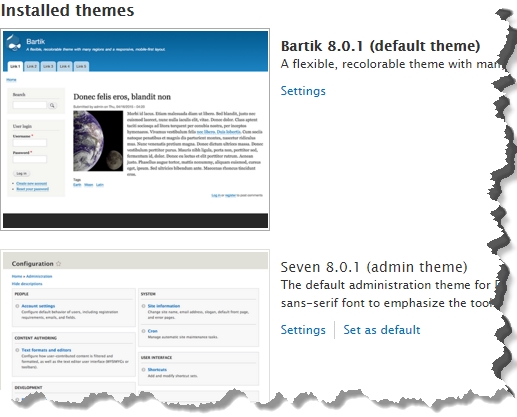Click the Account settings link in Seven preview

pos(38,306)
